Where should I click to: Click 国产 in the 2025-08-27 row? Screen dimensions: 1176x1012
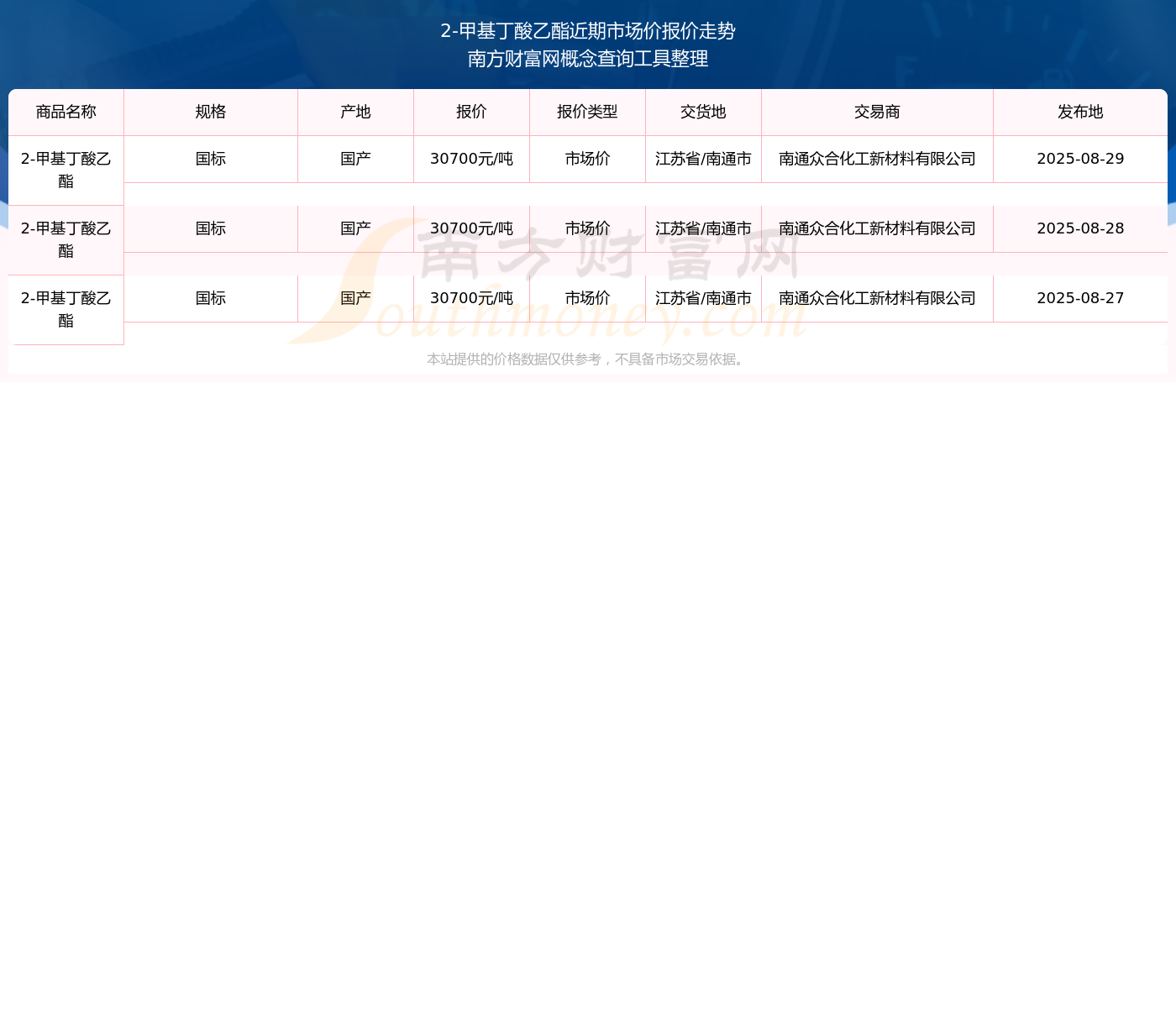click(356, 298)
